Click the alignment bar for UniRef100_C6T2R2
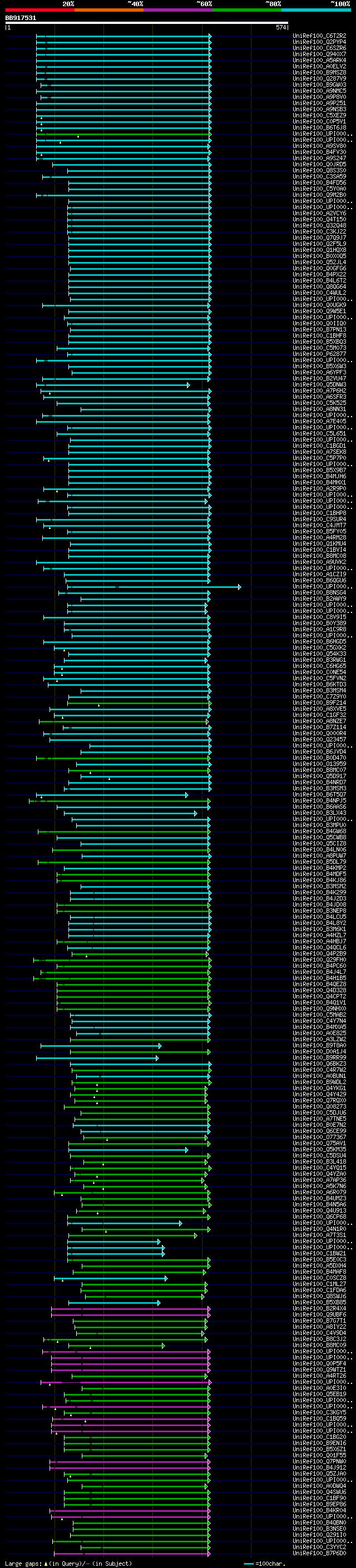356x1568 pixels. tap(123, 36)
